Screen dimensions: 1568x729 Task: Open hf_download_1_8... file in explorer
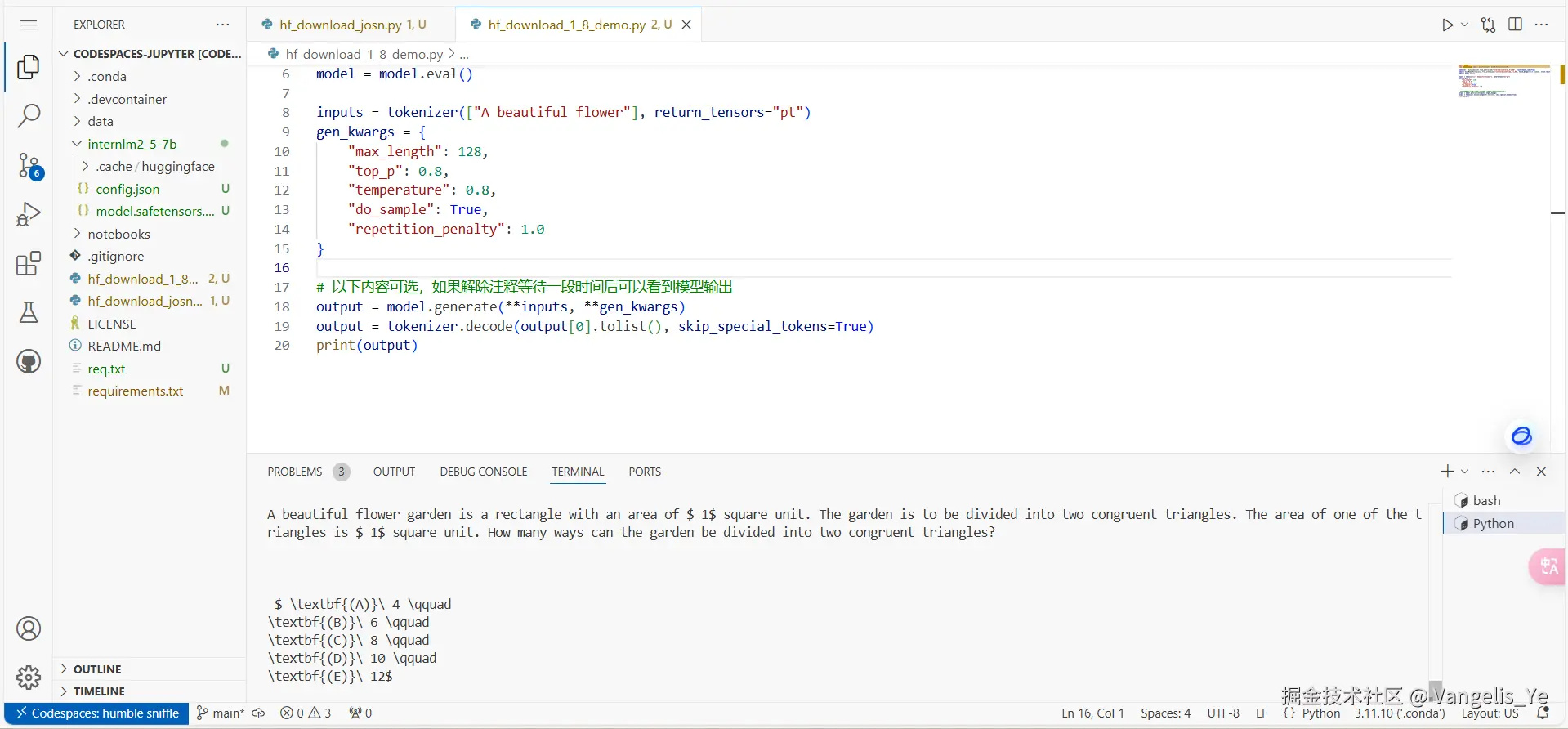150,279
